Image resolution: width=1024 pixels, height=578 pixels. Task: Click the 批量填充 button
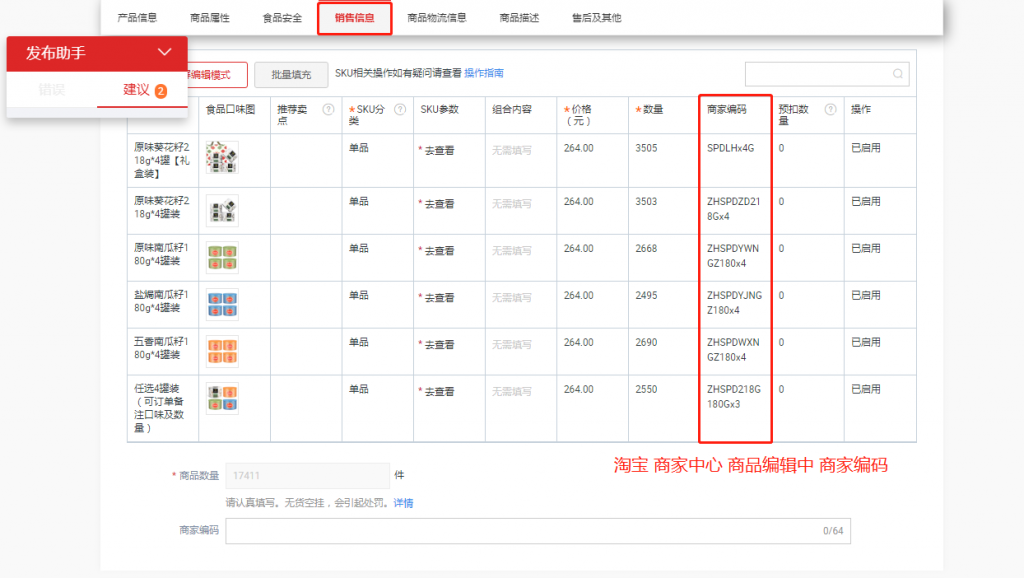(x=291, y=74)
